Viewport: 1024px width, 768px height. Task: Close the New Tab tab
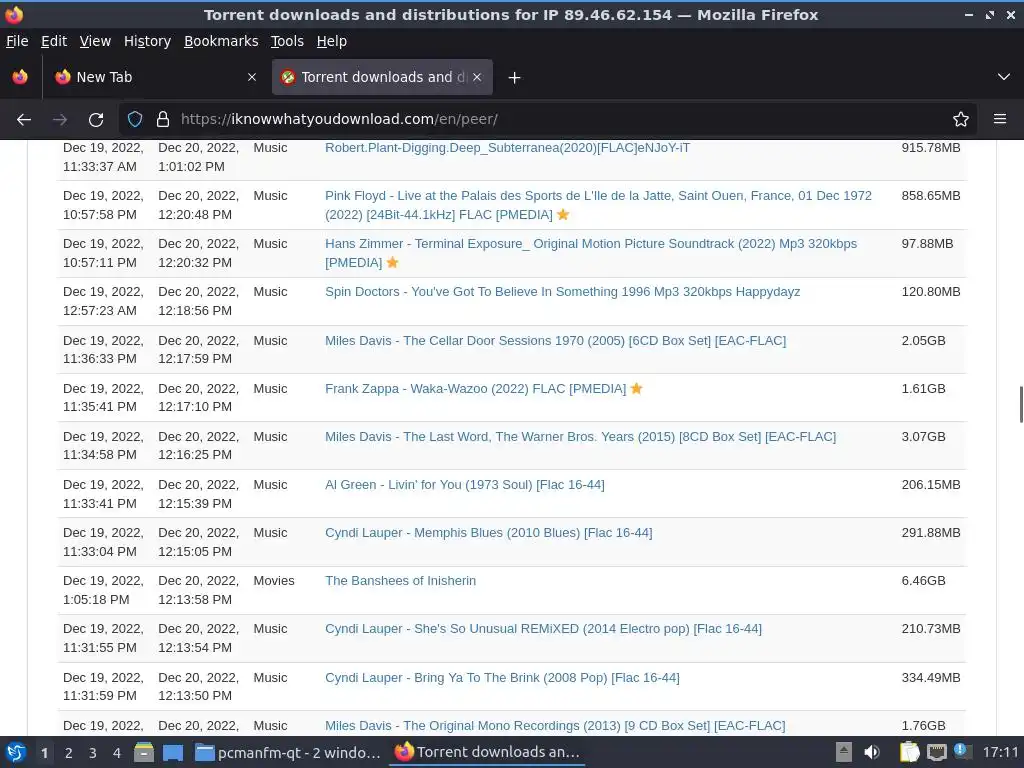point(251,77)
